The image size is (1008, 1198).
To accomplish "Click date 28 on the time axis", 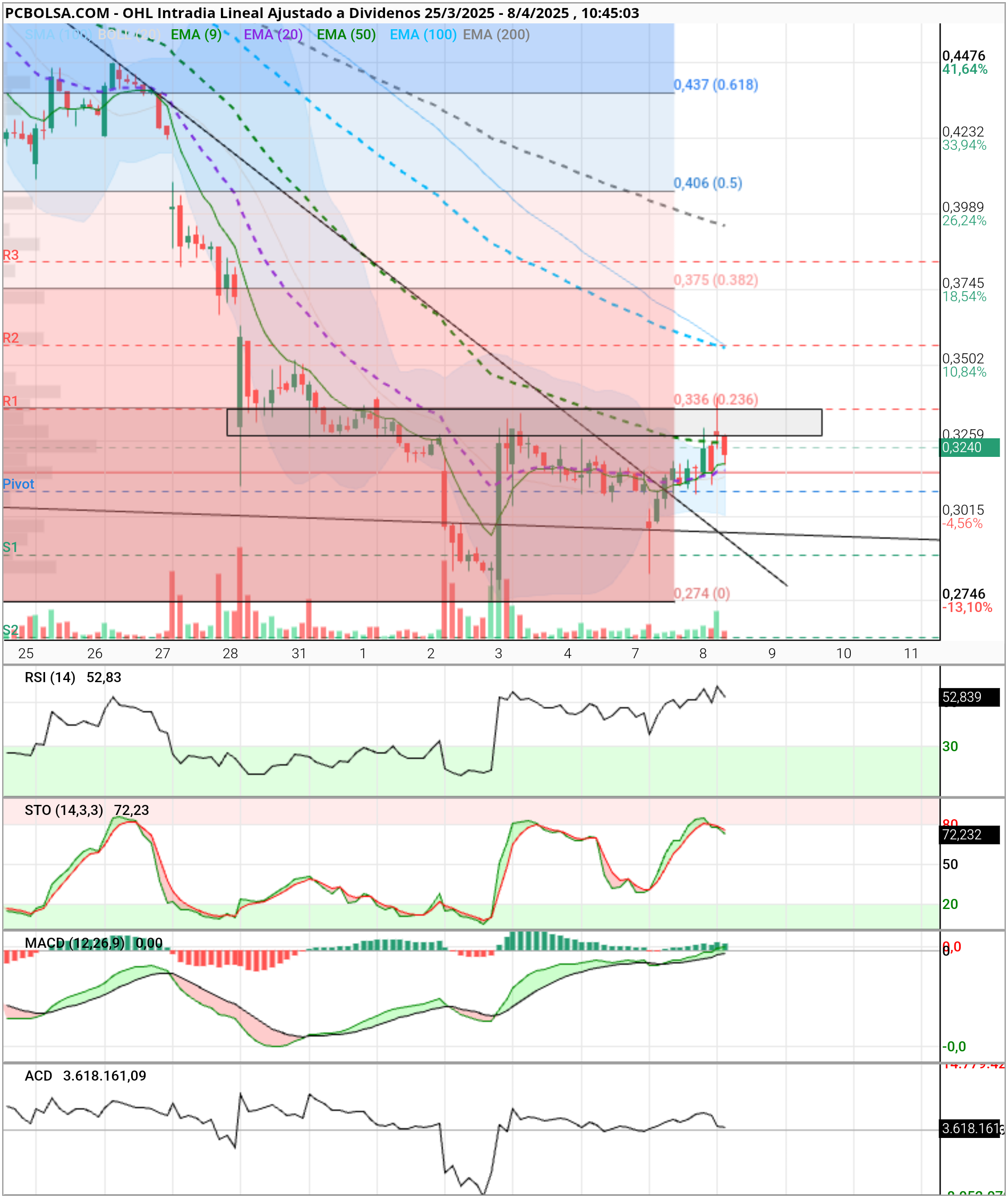I will [x=230, y=653].
